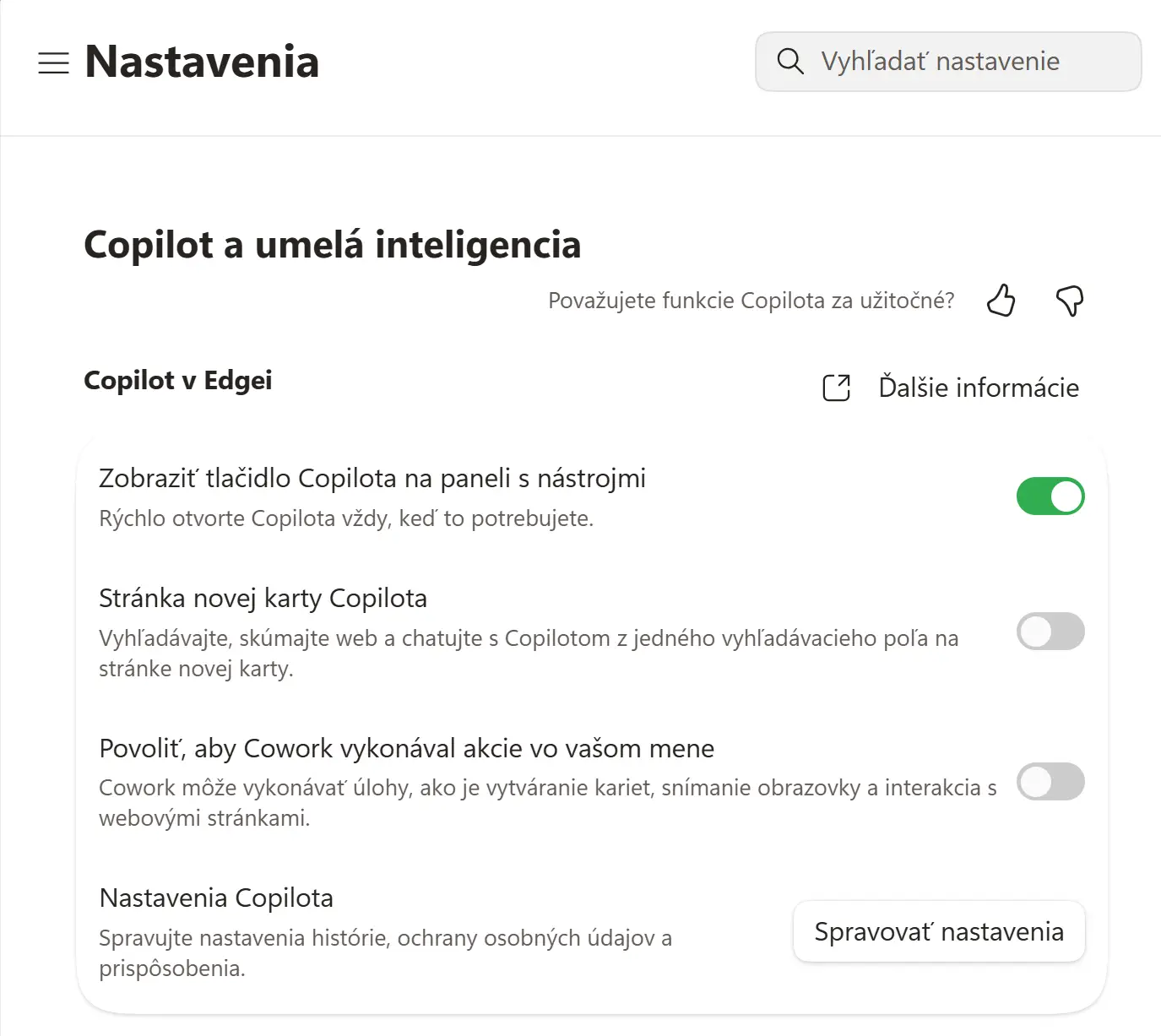Image resolution: width=1161 pixels, height=1036 pixels.
Task: Click the Nastavenia page title
Action: coord(202,62)
